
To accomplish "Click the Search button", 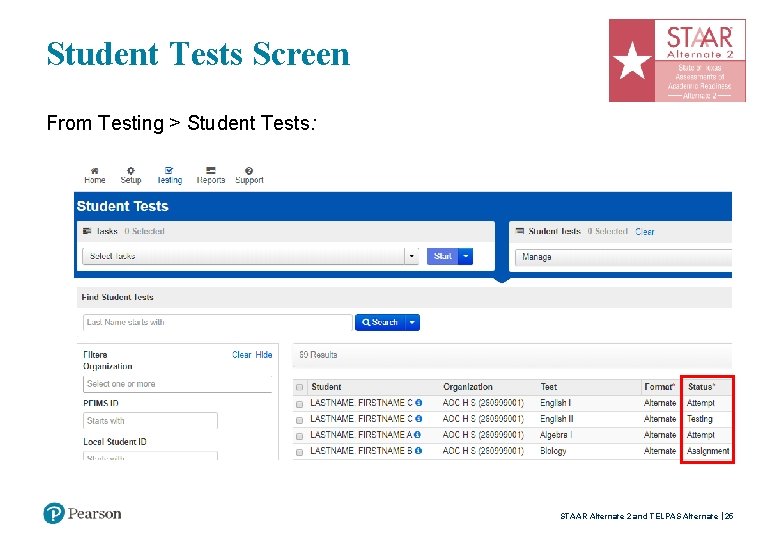I will pyautogui.click(x=381, y=322).
